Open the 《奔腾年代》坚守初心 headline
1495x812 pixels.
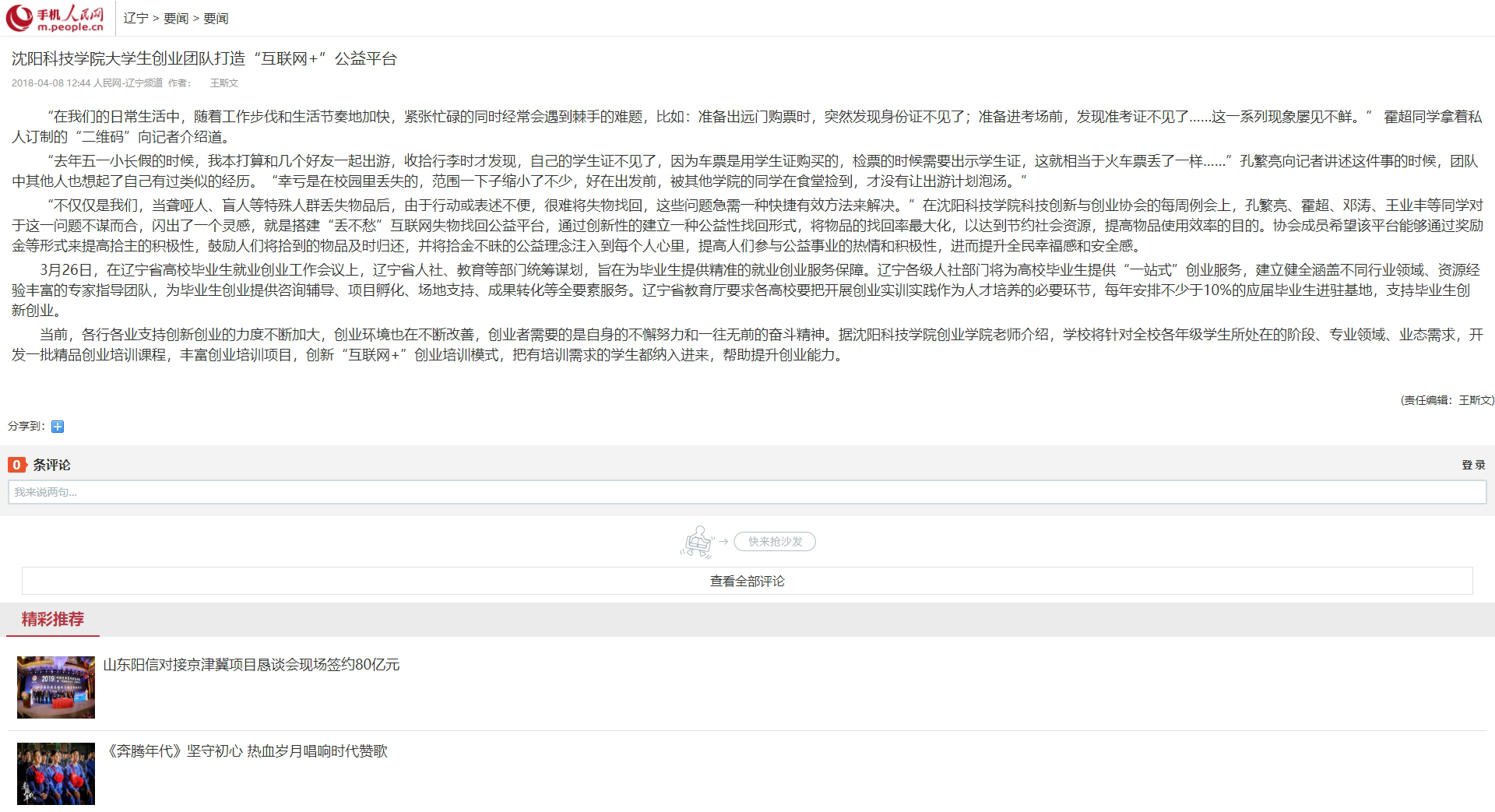tap(245, 751)
